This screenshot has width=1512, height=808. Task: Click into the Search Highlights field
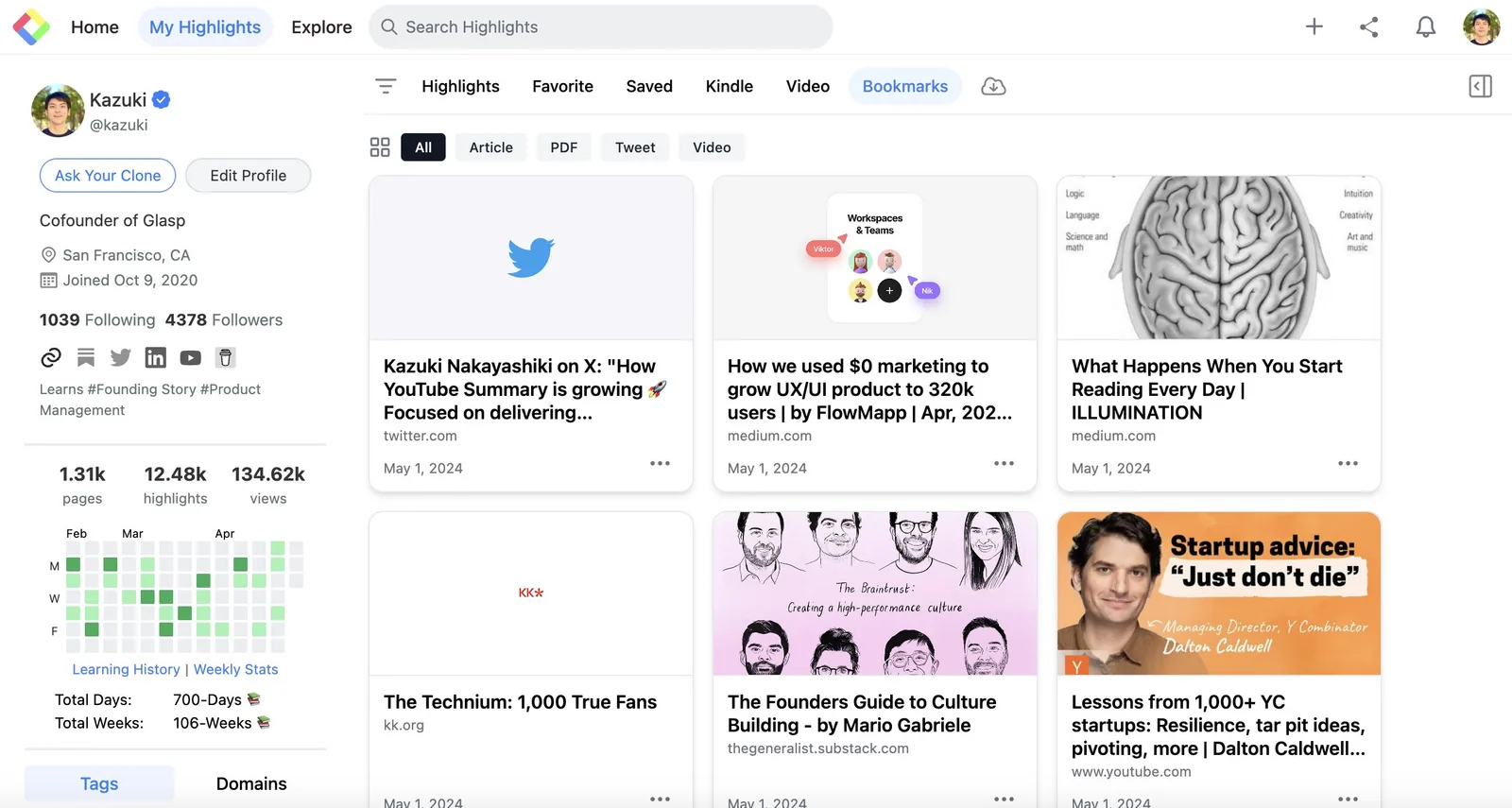(x=601, y=27)
